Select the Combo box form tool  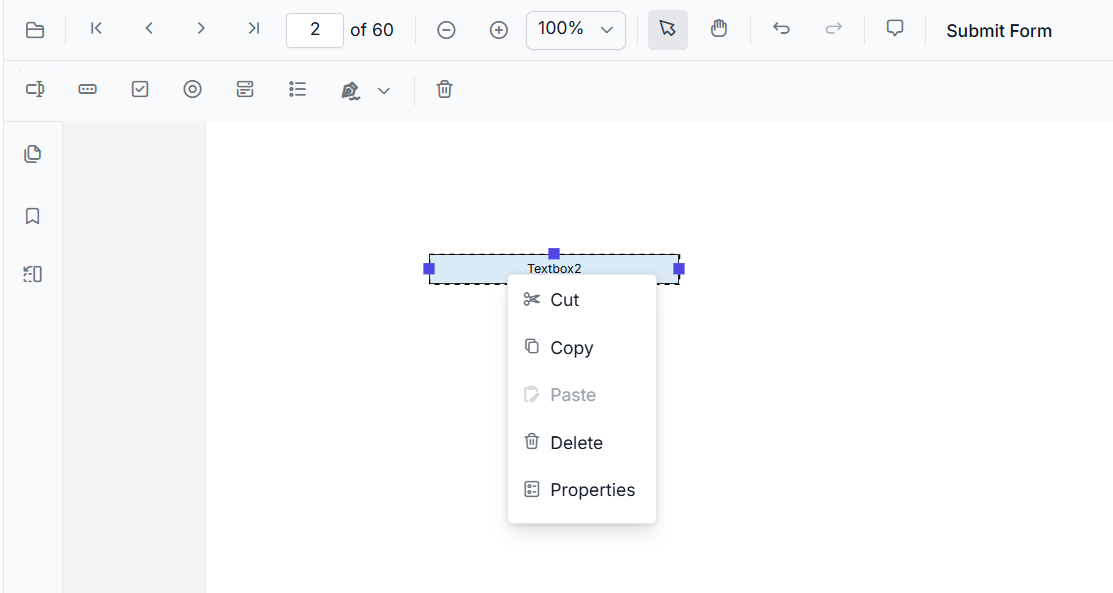pyautogui.click(x=245, y=89)
